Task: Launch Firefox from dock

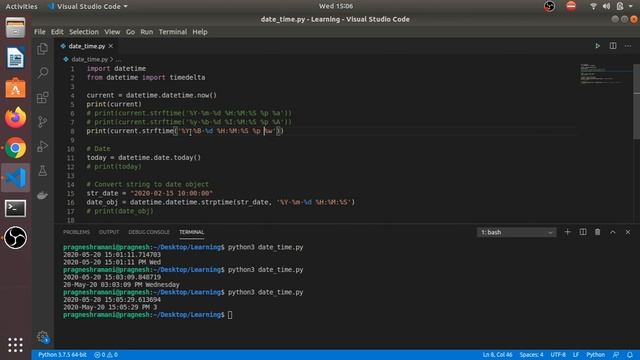Action: click(x=16, y=118)
